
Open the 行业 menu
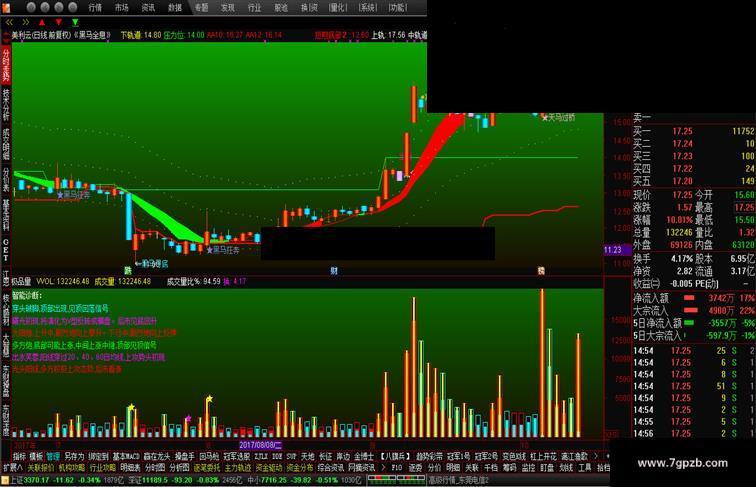click(x=254, y=7)
